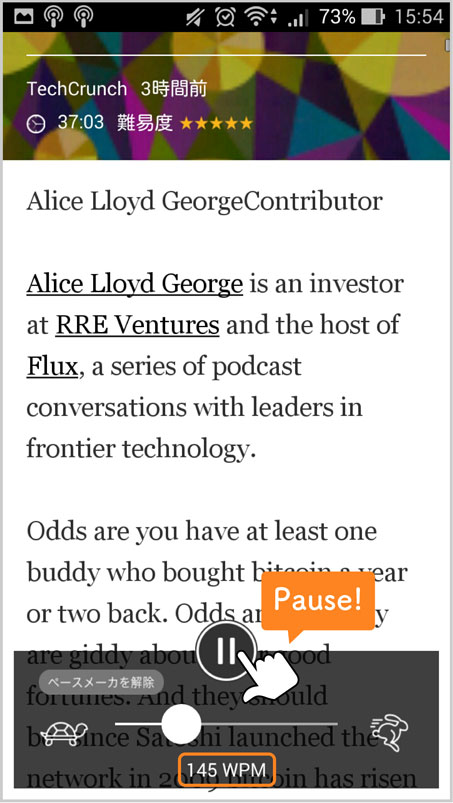Click the turtle slow-speed icon
Image resolution: width=453 pixels, height=803 pixels.
click(x=64, y=733)
